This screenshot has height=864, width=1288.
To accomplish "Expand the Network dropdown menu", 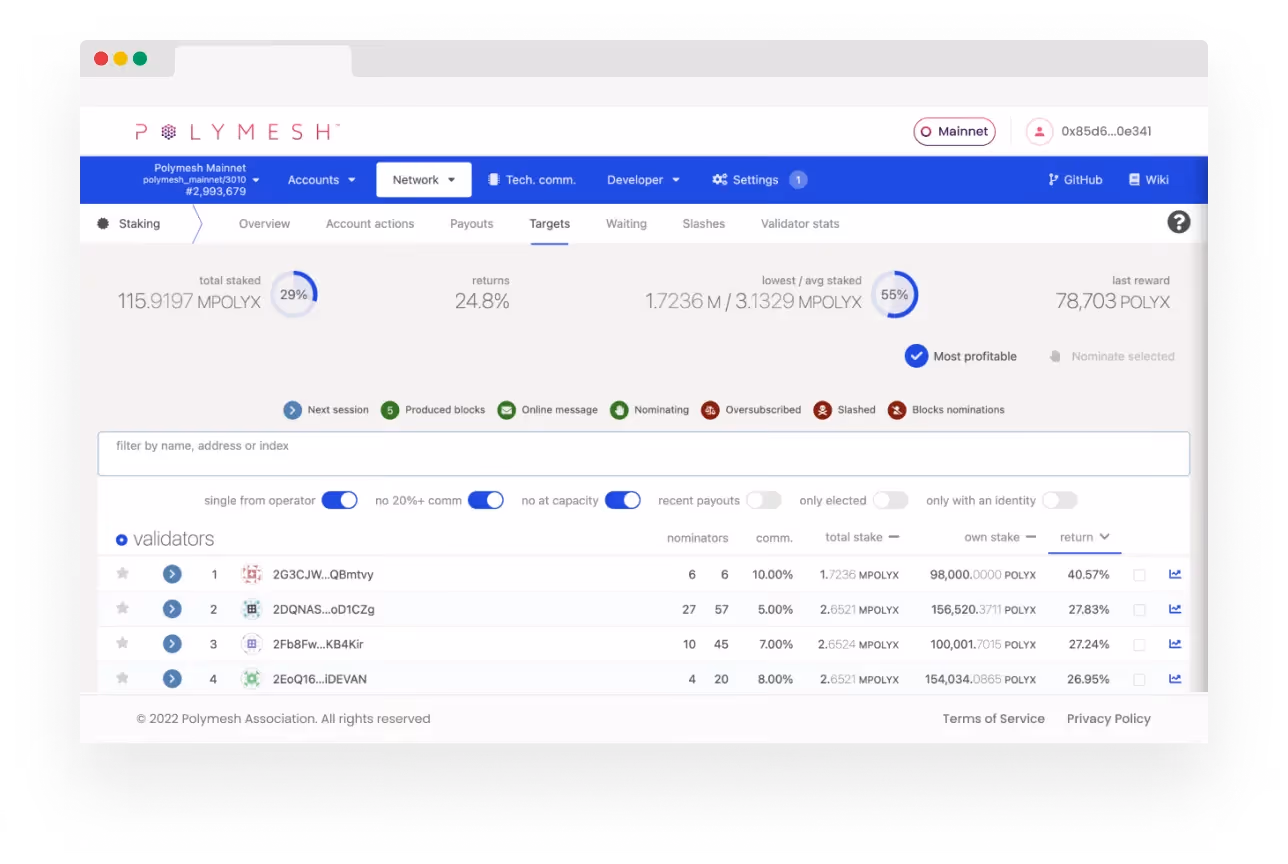I will pos(424,180).
